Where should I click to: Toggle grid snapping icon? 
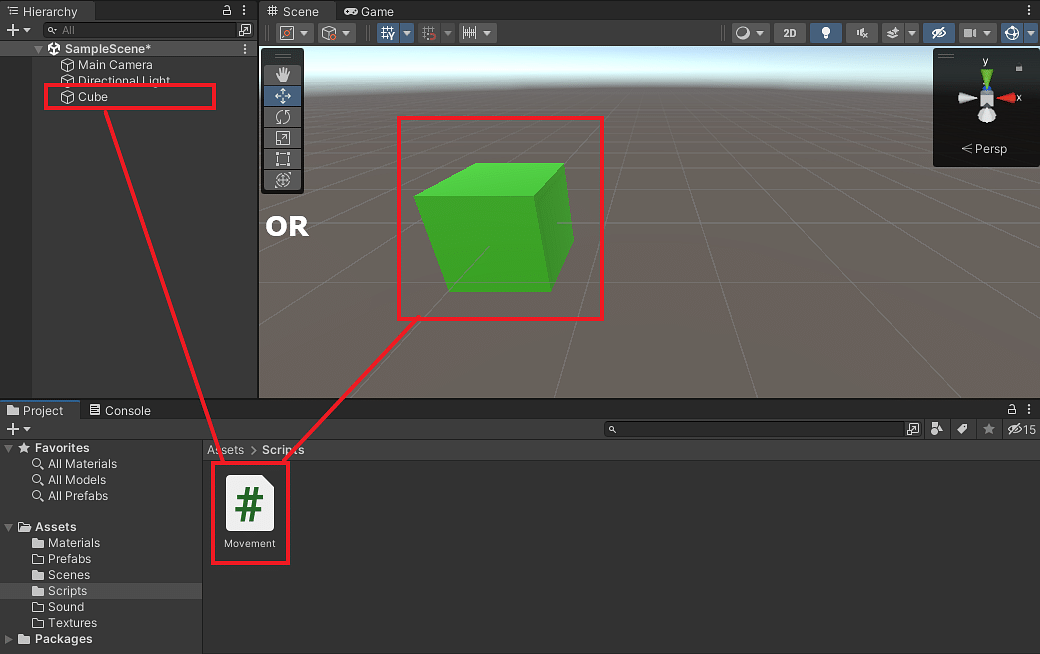(429, 33)
